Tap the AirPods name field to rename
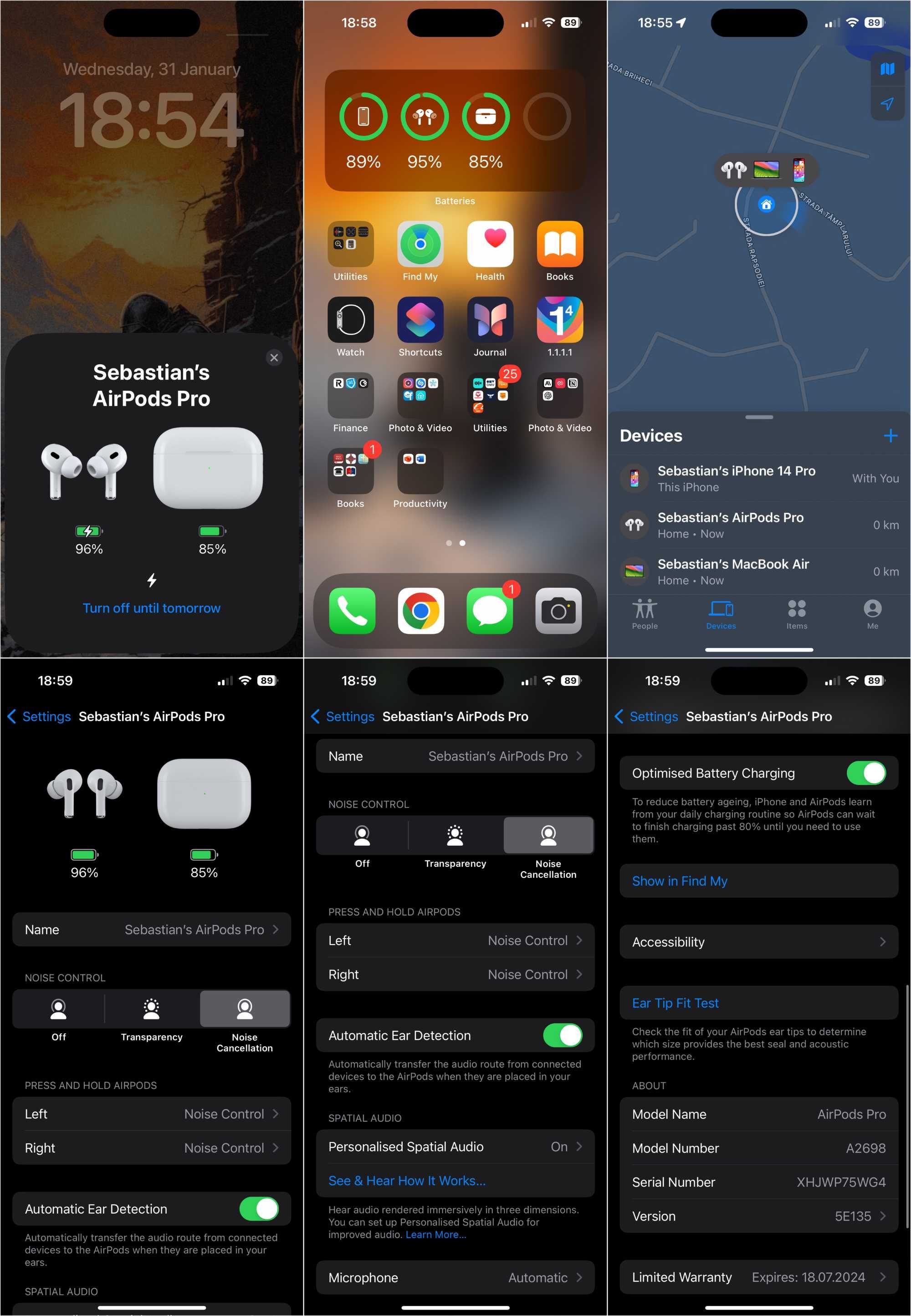This screenshot has width=911, height=1316. click(x=454, y=756)
